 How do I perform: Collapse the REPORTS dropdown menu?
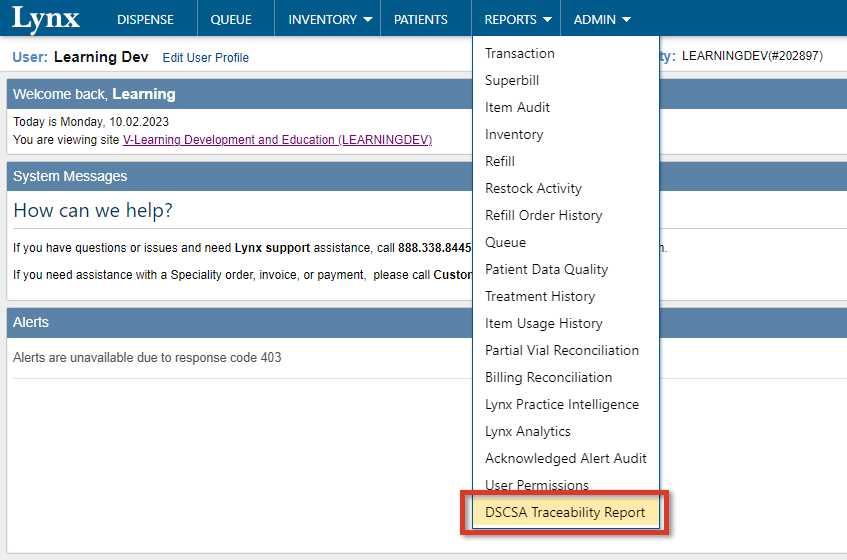pos(518,20)
